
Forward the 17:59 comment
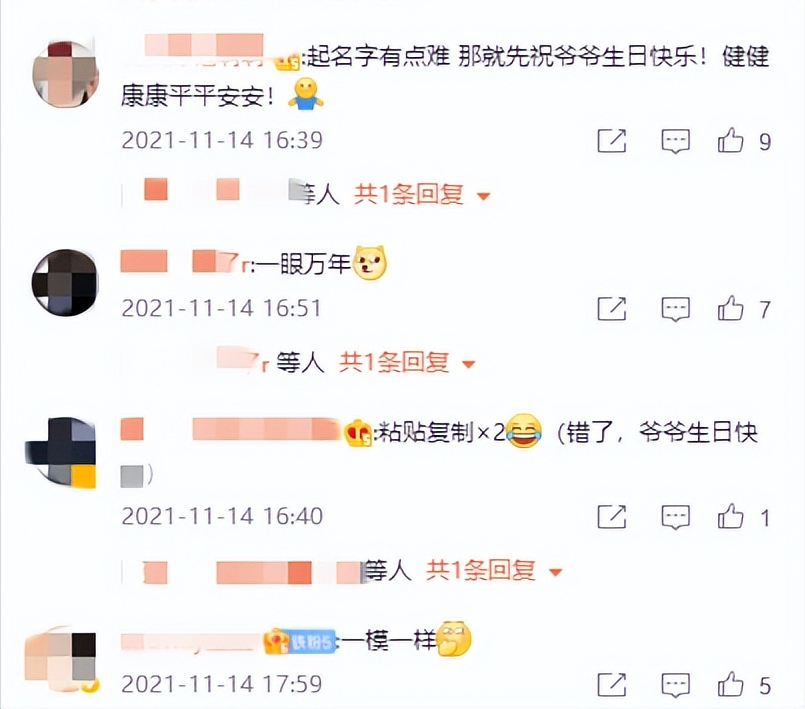pyautogui.click(x=612, y=684)
